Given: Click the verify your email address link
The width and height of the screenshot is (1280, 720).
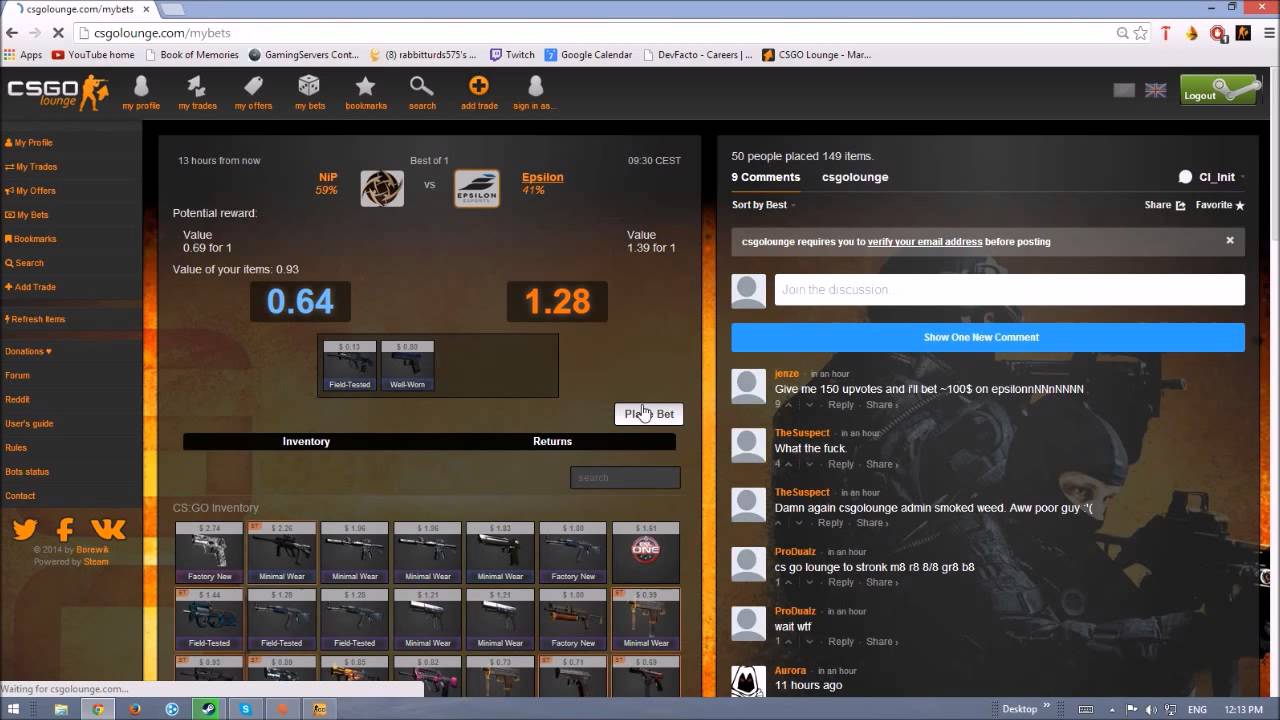Looking at the screenshot, I should [925, 241].
